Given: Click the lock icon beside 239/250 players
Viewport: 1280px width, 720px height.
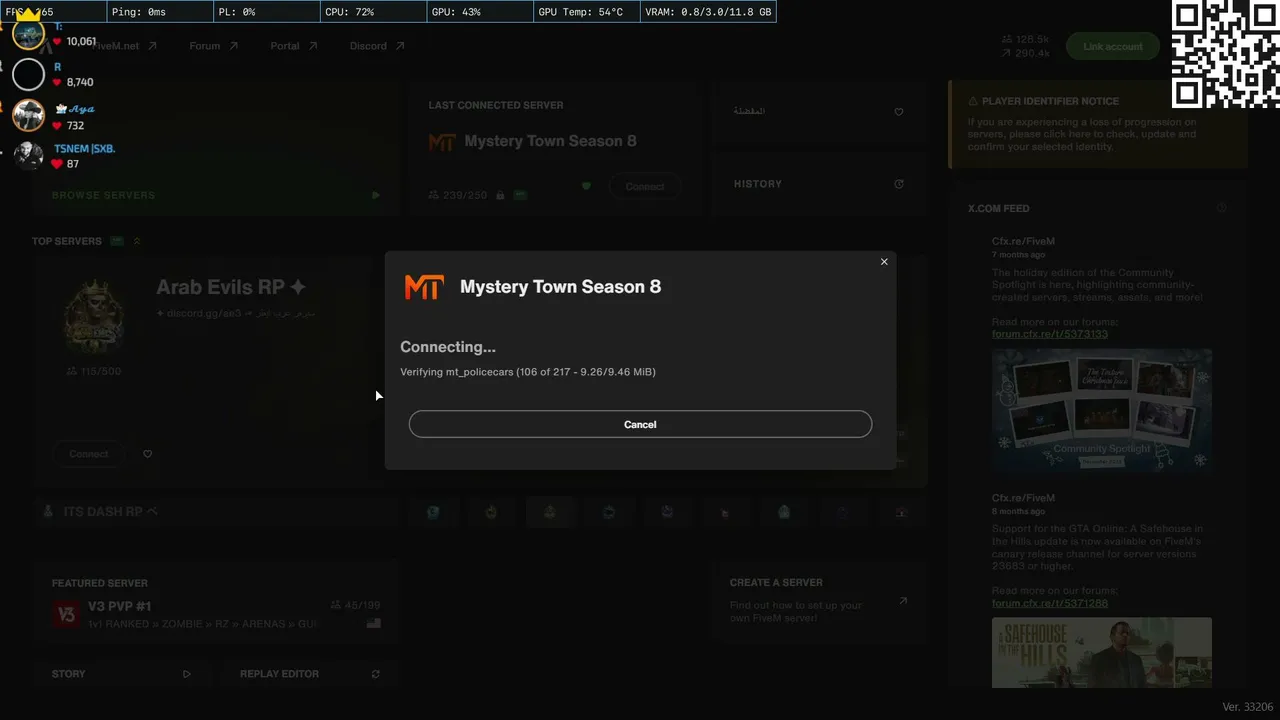Looking at the screenshot, I should coord(500,195).
